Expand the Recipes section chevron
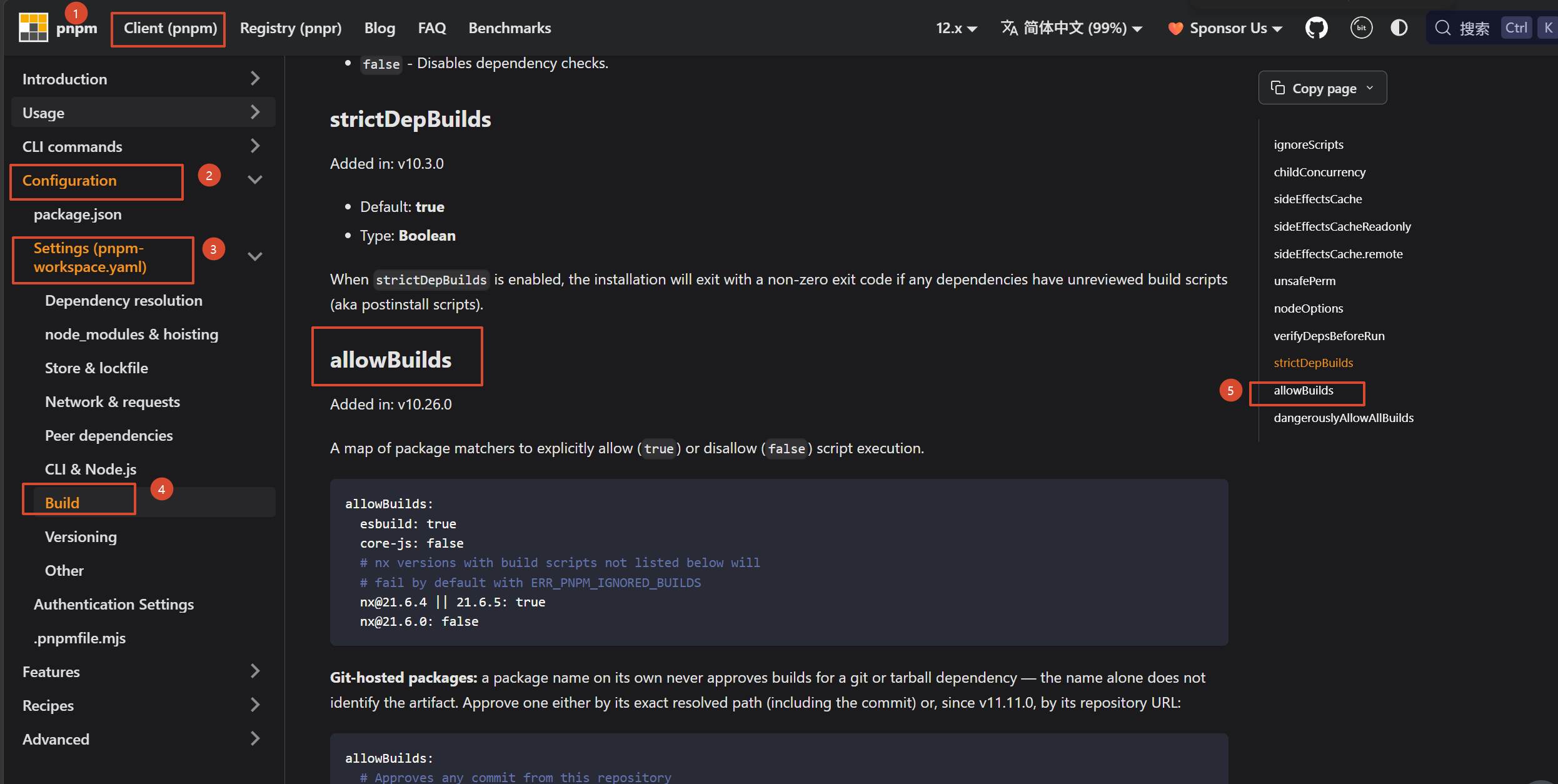Viewport: 1558px width, 784px height. (254, 705)
